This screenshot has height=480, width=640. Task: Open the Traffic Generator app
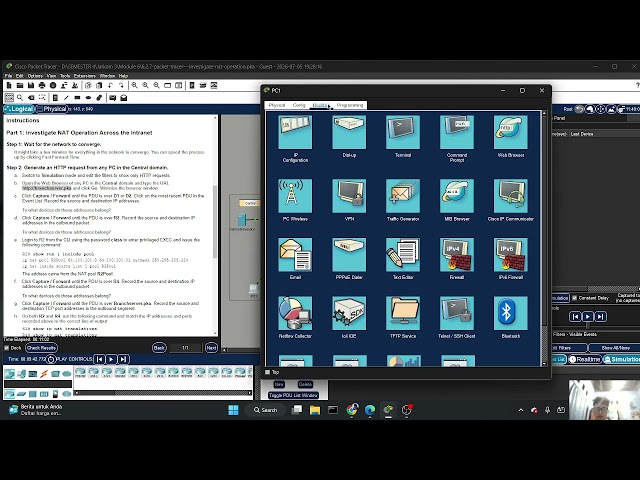[x=403, y=196]
